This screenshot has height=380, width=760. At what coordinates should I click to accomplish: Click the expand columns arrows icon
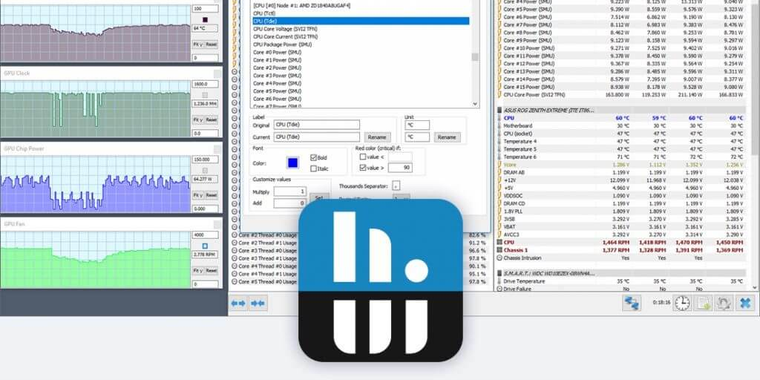[x=238, y=303]
